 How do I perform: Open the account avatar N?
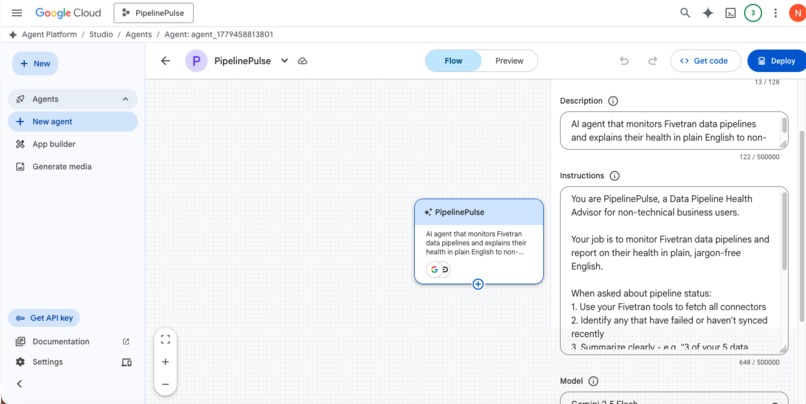pos(798,13)
